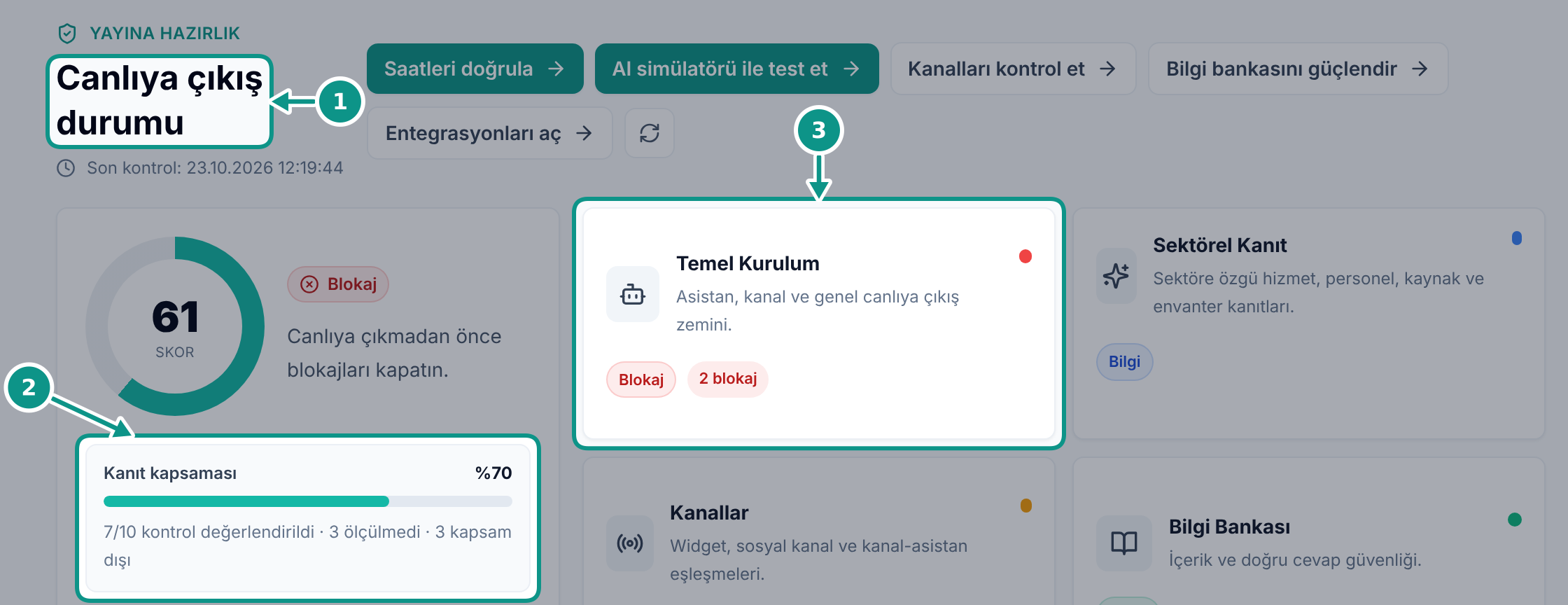Click the open book icon in Bilgi Bankası card
1568x605 pixels.
(1124, 543)
